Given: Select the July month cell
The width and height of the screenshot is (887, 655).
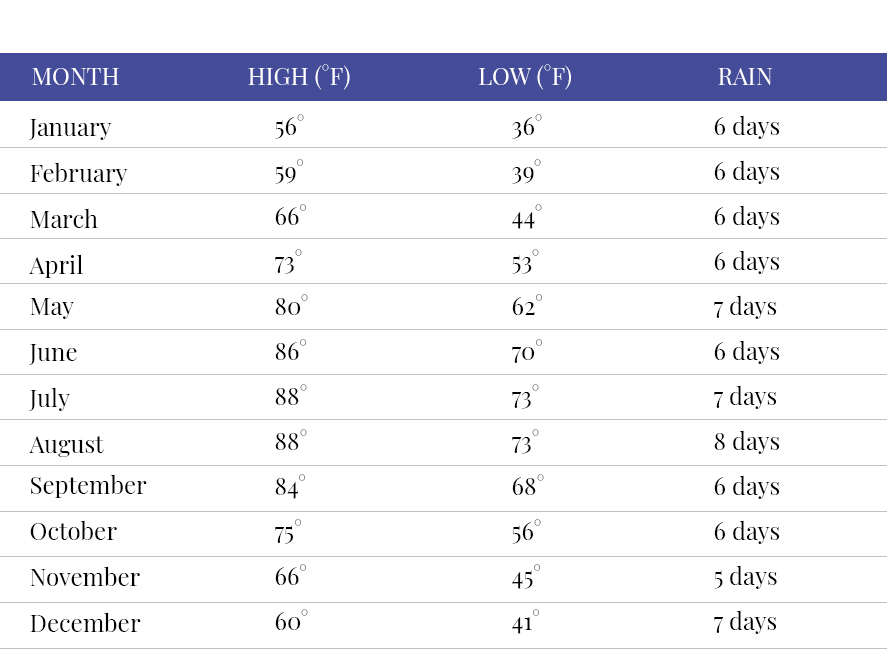Looking at the screenshot, I should tap(50, 398).
